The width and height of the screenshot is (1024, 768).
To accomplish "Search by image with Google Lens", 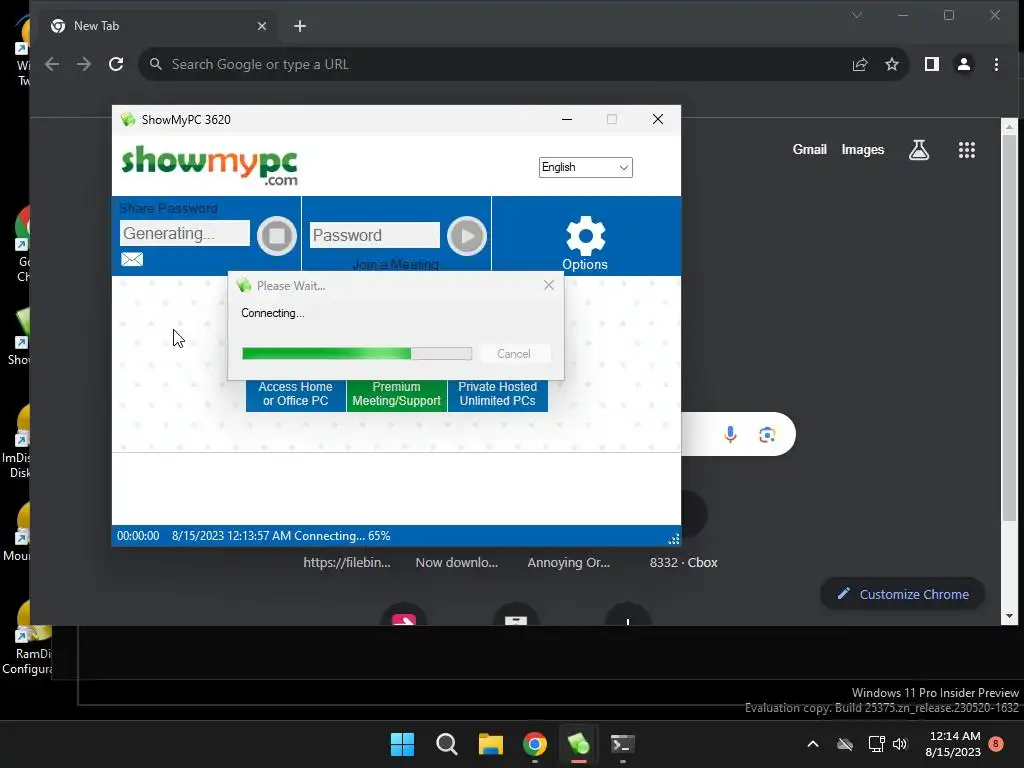I will [x=767, y=434].
